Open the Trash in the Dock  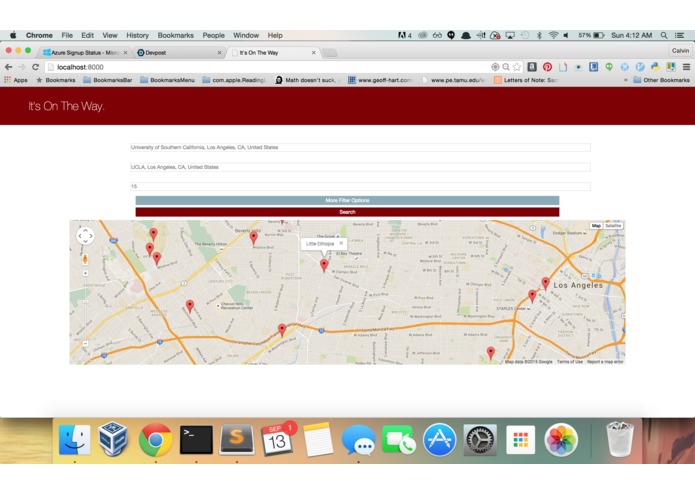pyautogui.click(x=620, y=440)
